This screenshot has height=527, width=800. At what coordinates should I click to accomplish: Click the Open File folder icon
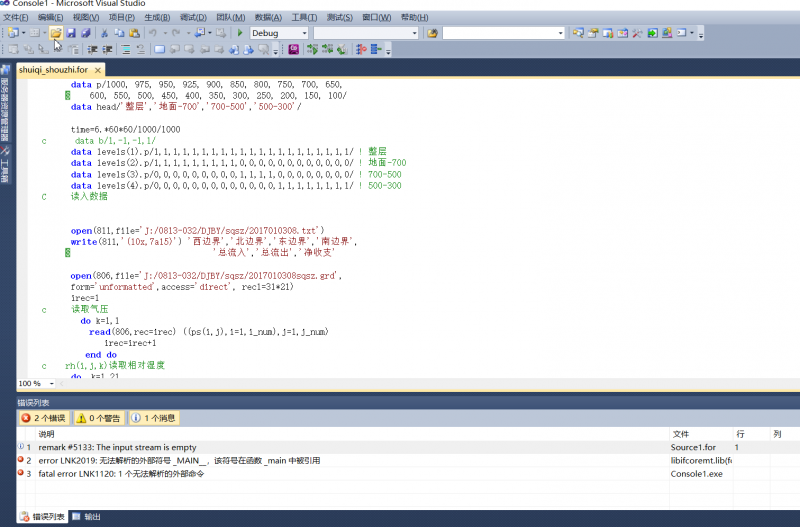click(x=56, y=33)
